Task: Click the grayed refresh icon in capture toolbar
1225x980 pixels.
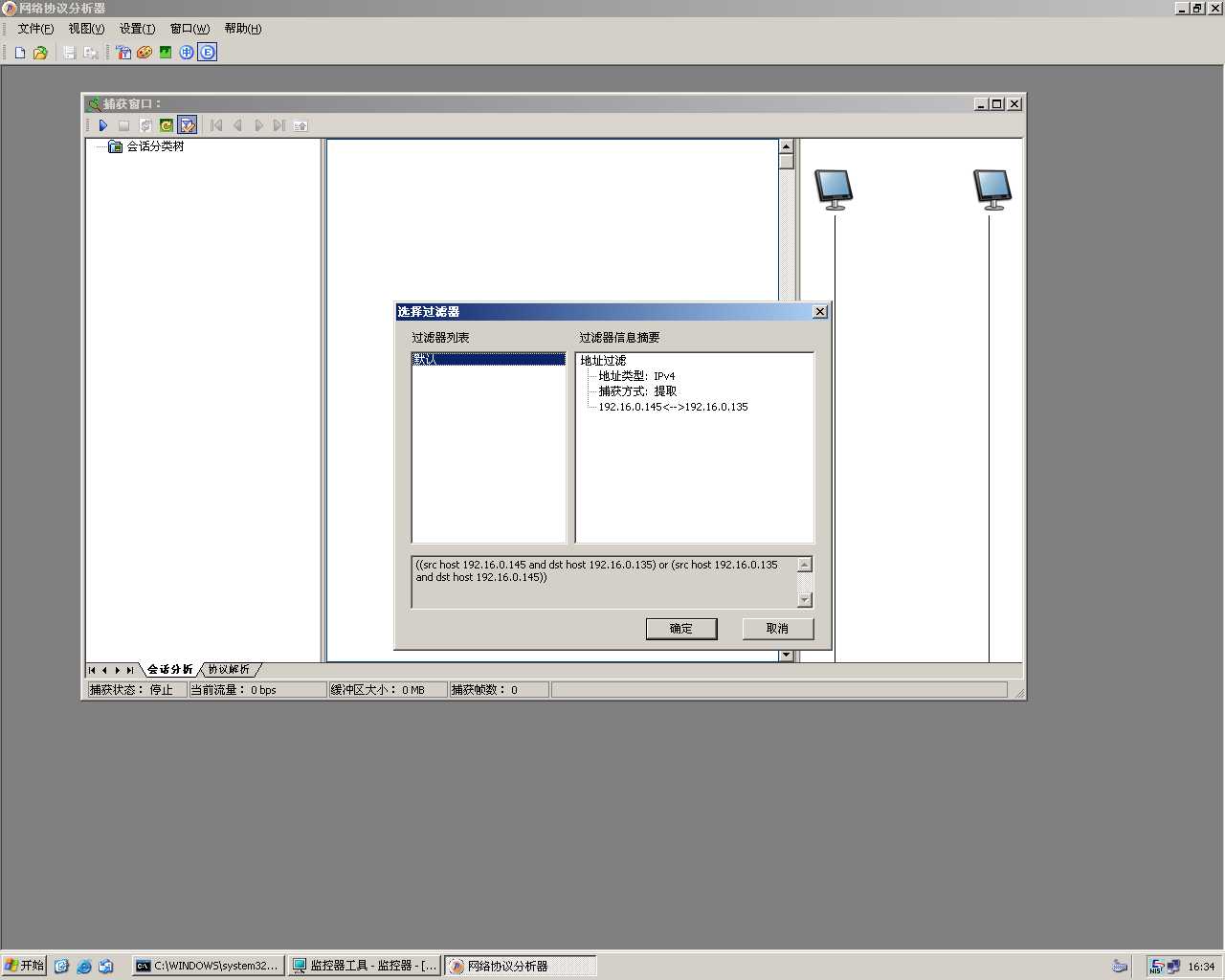Action: (x=145, y=125)
